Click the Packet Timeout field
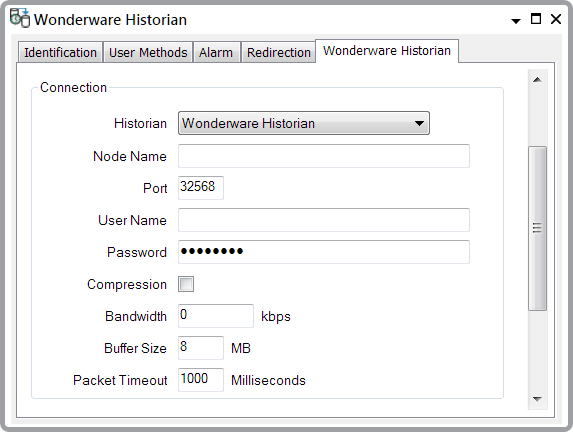This screenshot has width=573, height=432. click(201, 380)
